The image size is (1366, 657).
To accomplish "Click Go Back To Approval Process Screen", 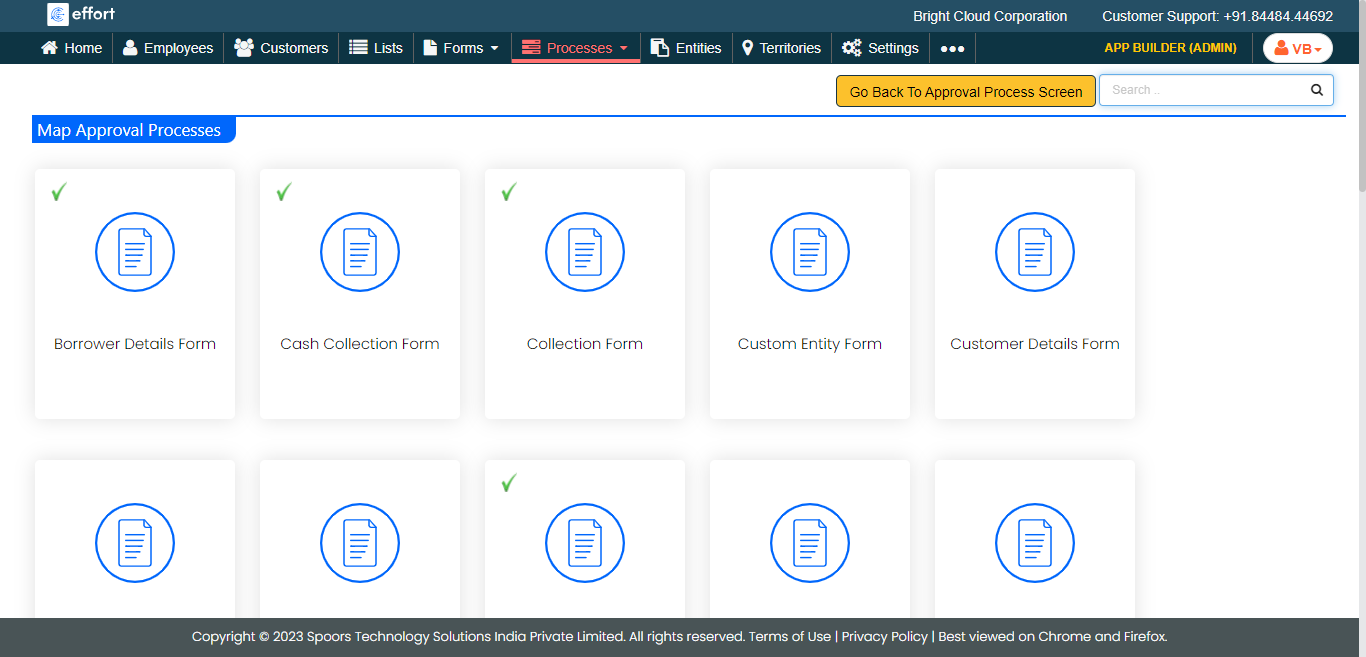I will point(965,92).
